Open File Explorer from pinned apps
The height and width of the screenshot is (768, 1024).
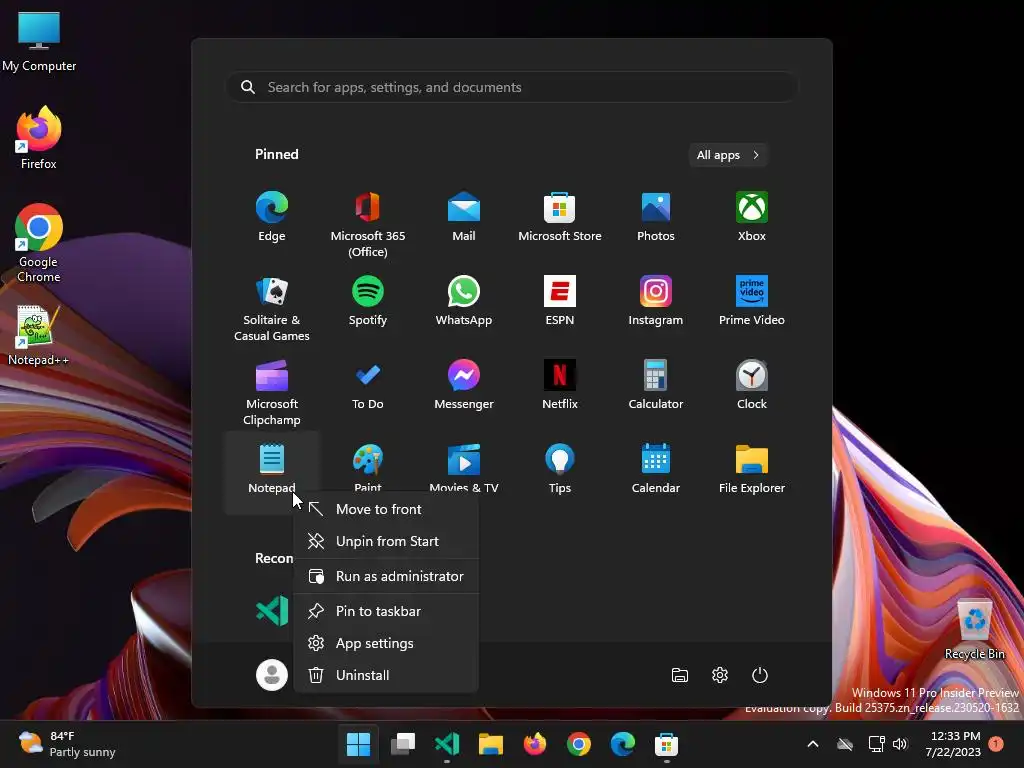pos(752,470)
